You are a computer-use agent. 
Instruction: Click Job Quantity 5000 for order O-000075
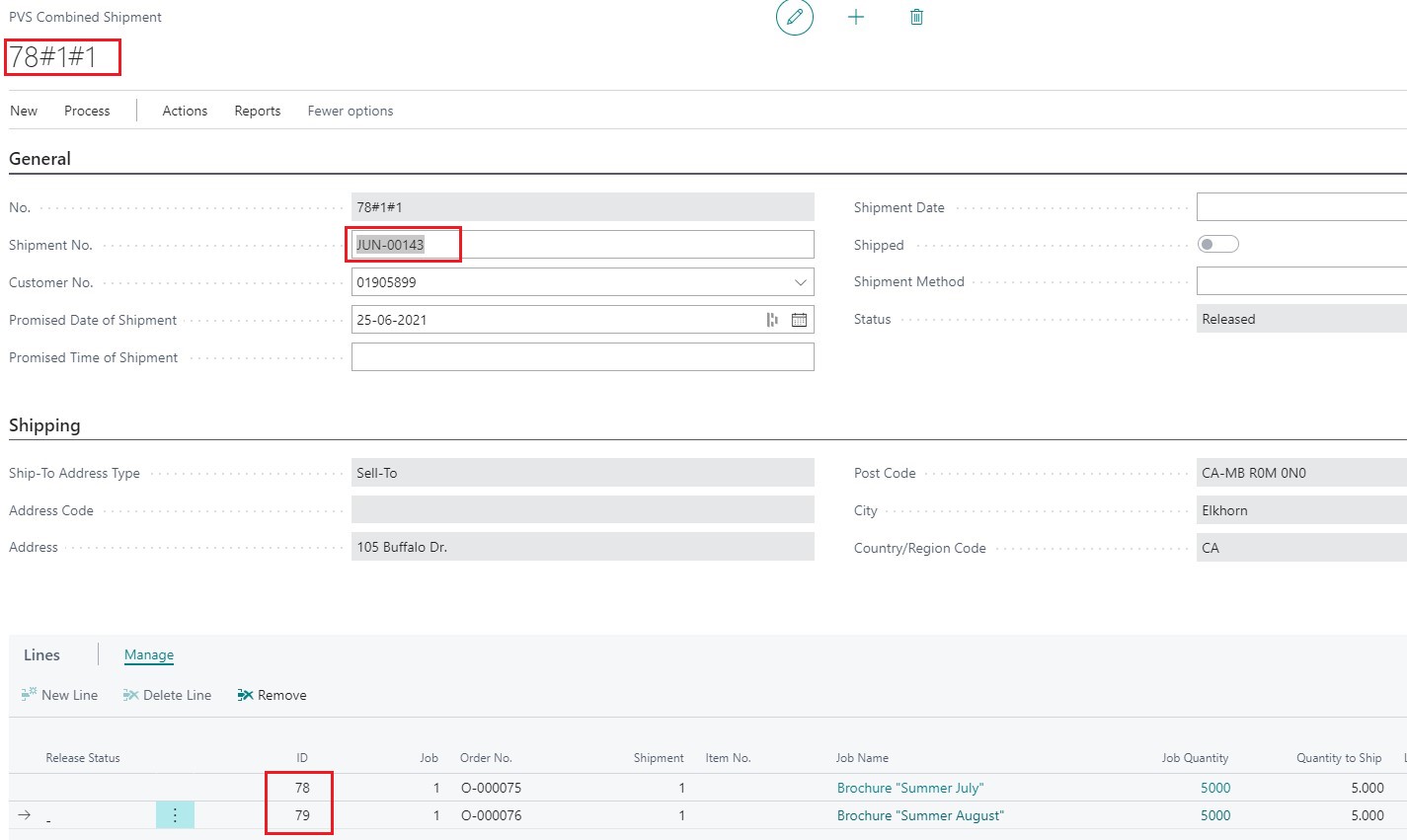1215,788
